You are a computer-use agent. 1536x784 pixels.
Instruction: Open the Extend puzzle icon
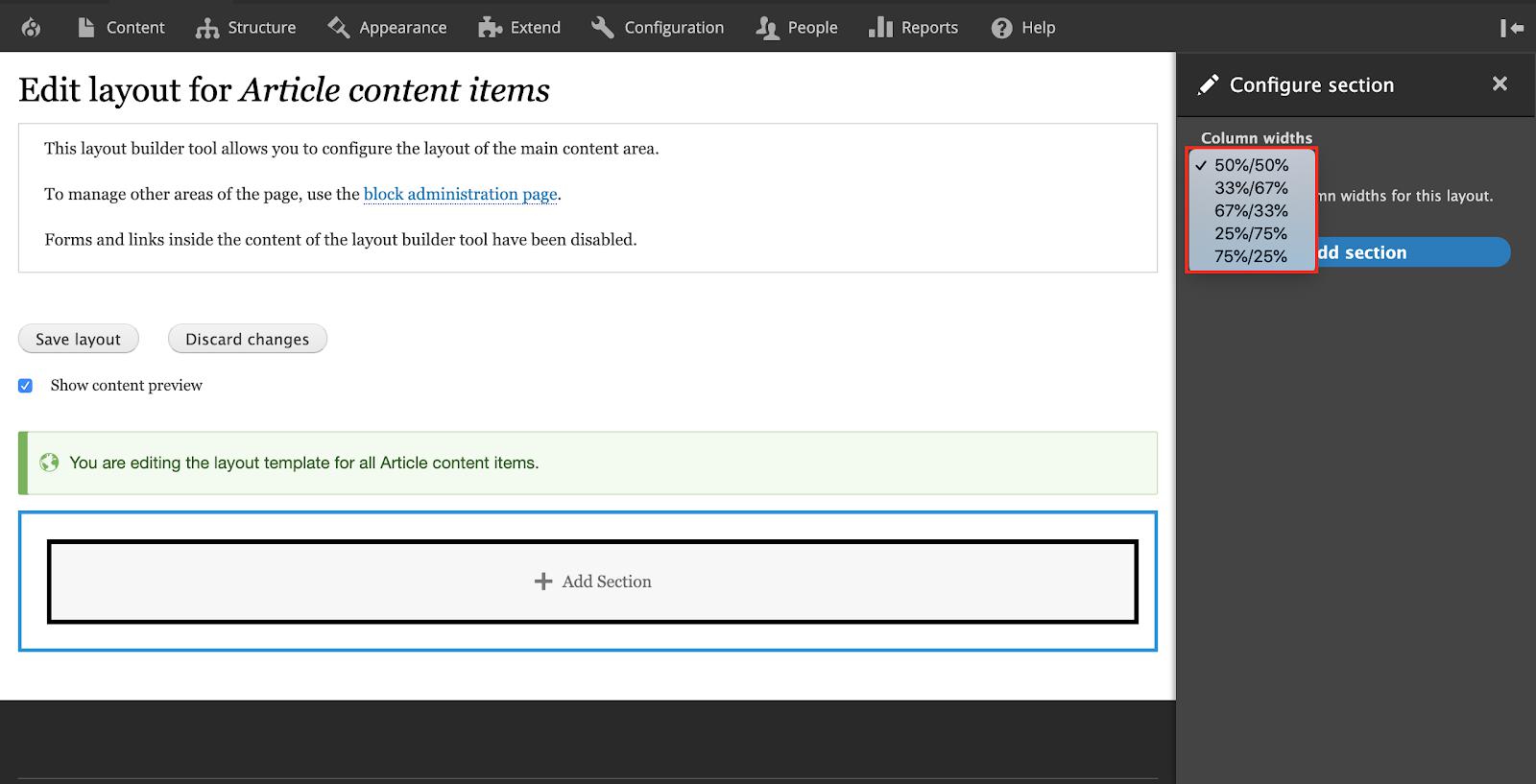coord(491,28)
